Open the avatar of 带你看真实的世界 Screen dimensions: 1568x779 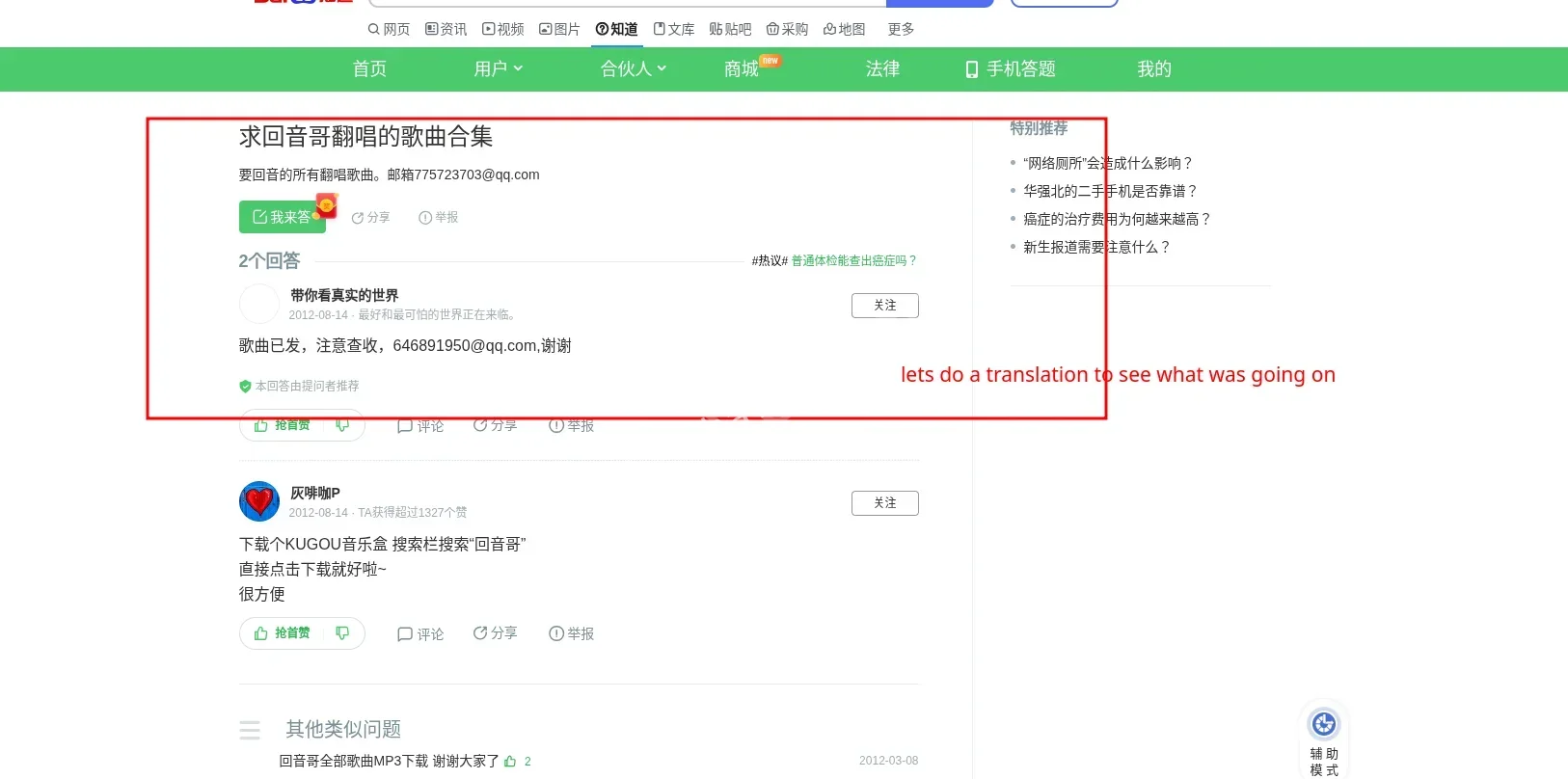259,304
